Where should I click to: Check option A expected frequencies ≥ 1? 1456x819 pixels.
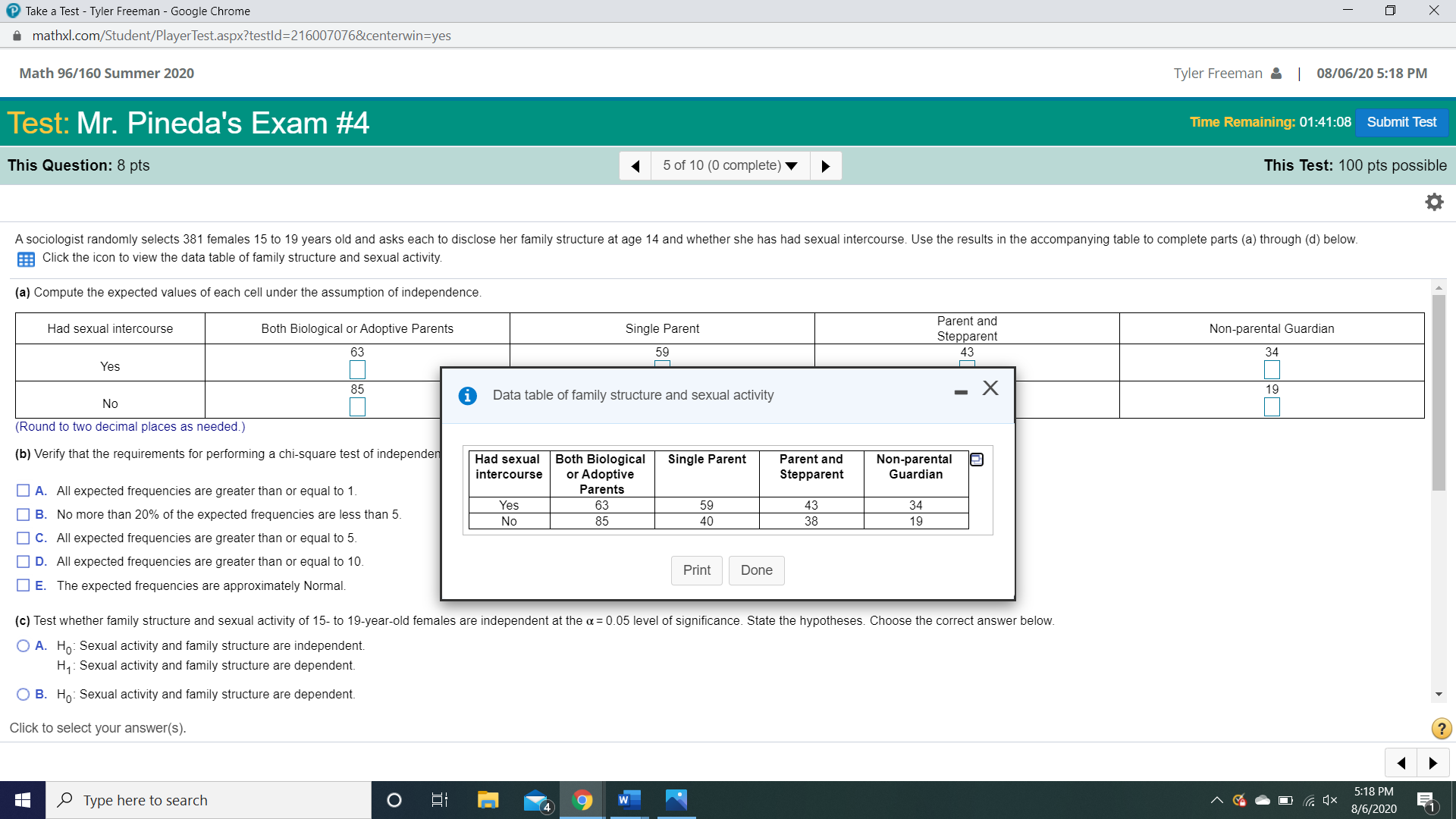(24, 491)
